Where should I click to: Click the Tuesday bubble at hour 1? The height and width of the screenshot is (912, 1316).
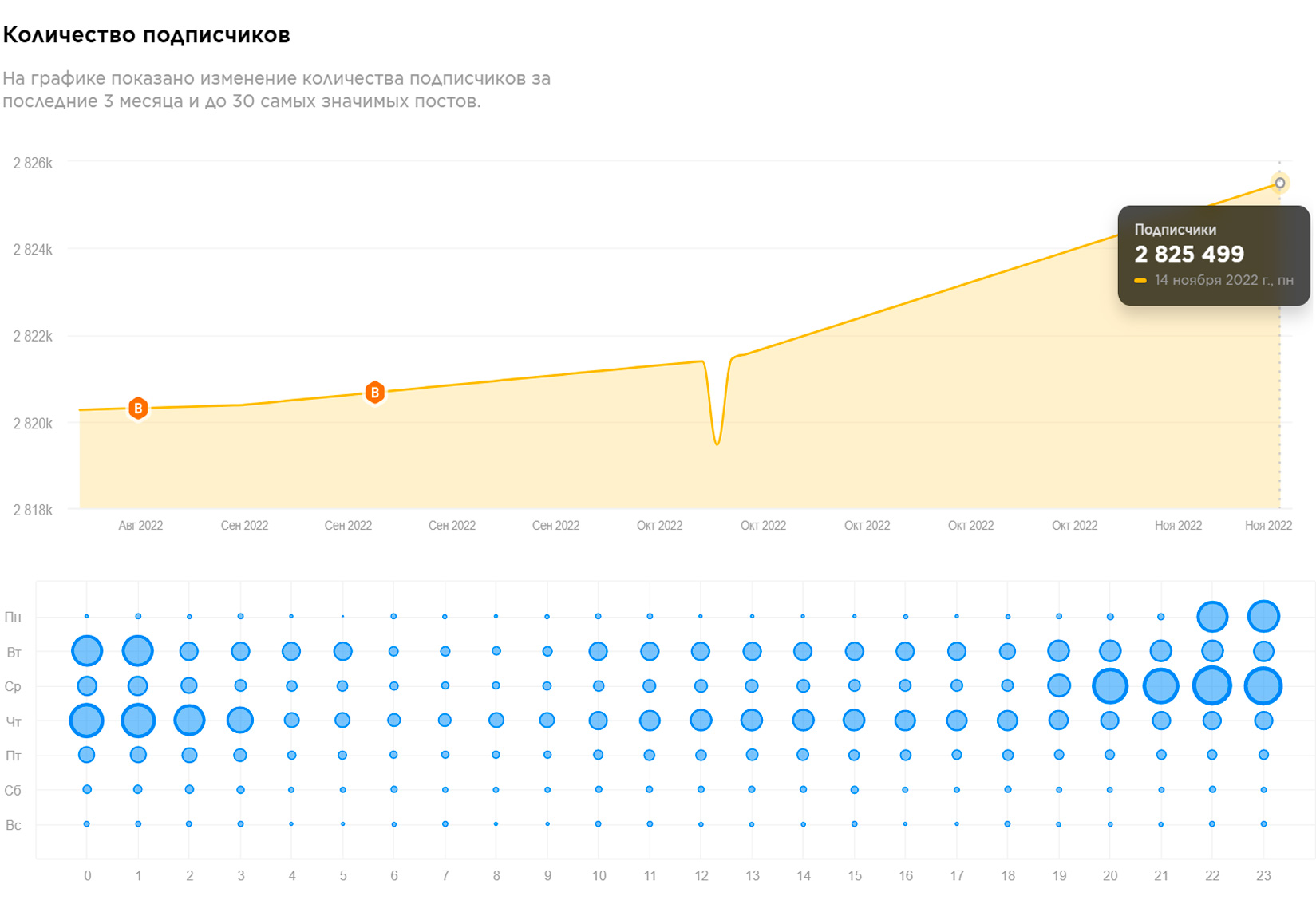pos(138,651)
